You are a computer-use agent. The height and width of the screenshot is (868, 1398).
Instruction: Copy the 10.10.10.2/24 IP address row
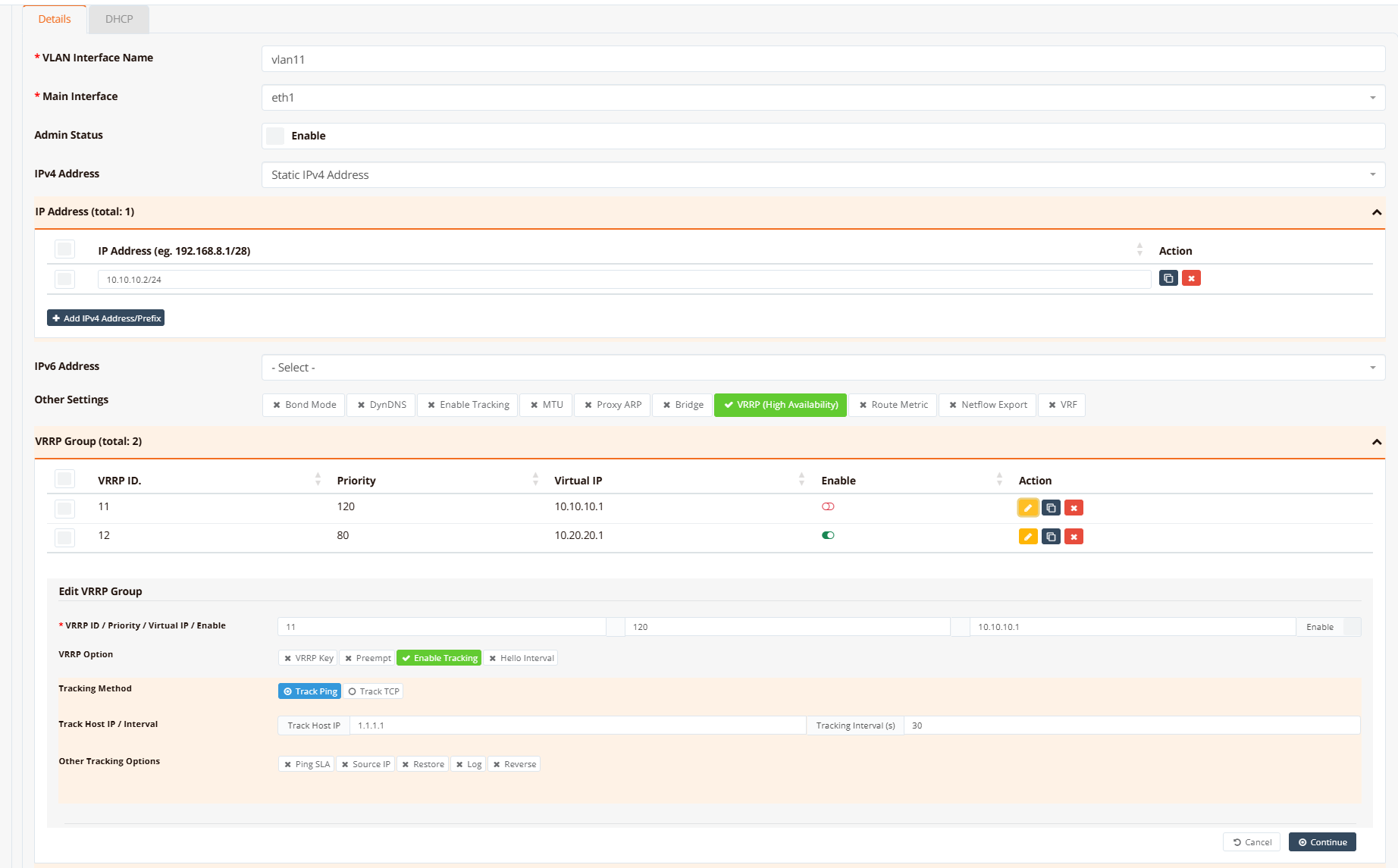coord(1168,278)
